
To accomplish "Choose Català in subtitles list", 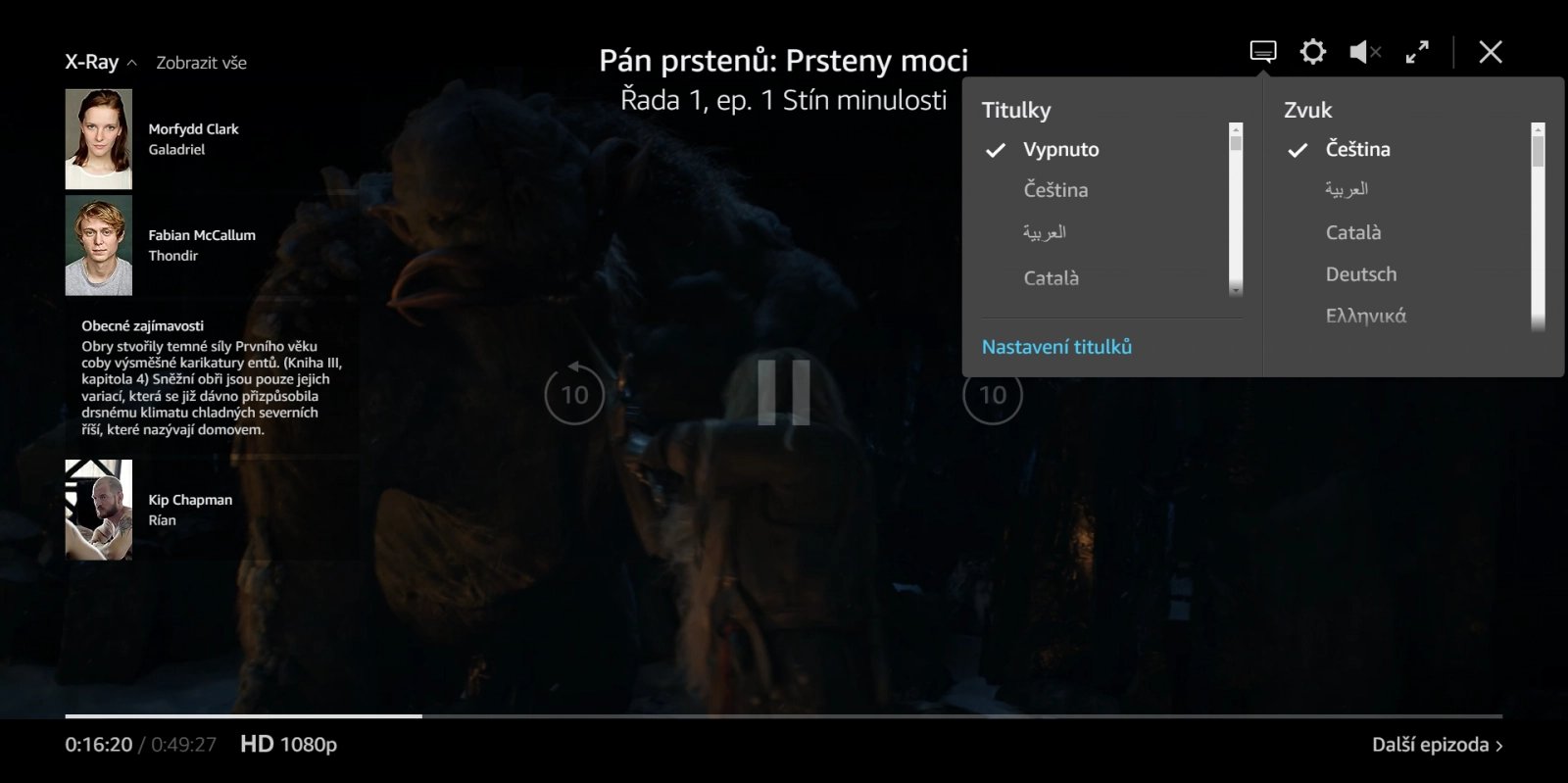I will pyautogui.click(x=1051, y=278).
